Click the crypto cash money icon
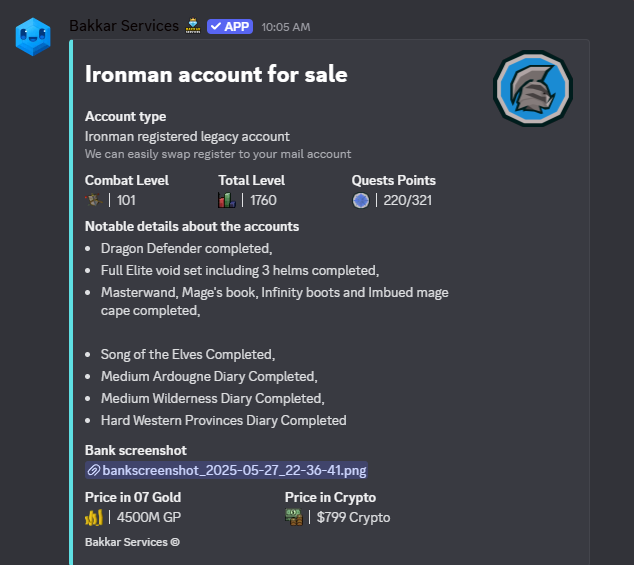 (294, 517)
